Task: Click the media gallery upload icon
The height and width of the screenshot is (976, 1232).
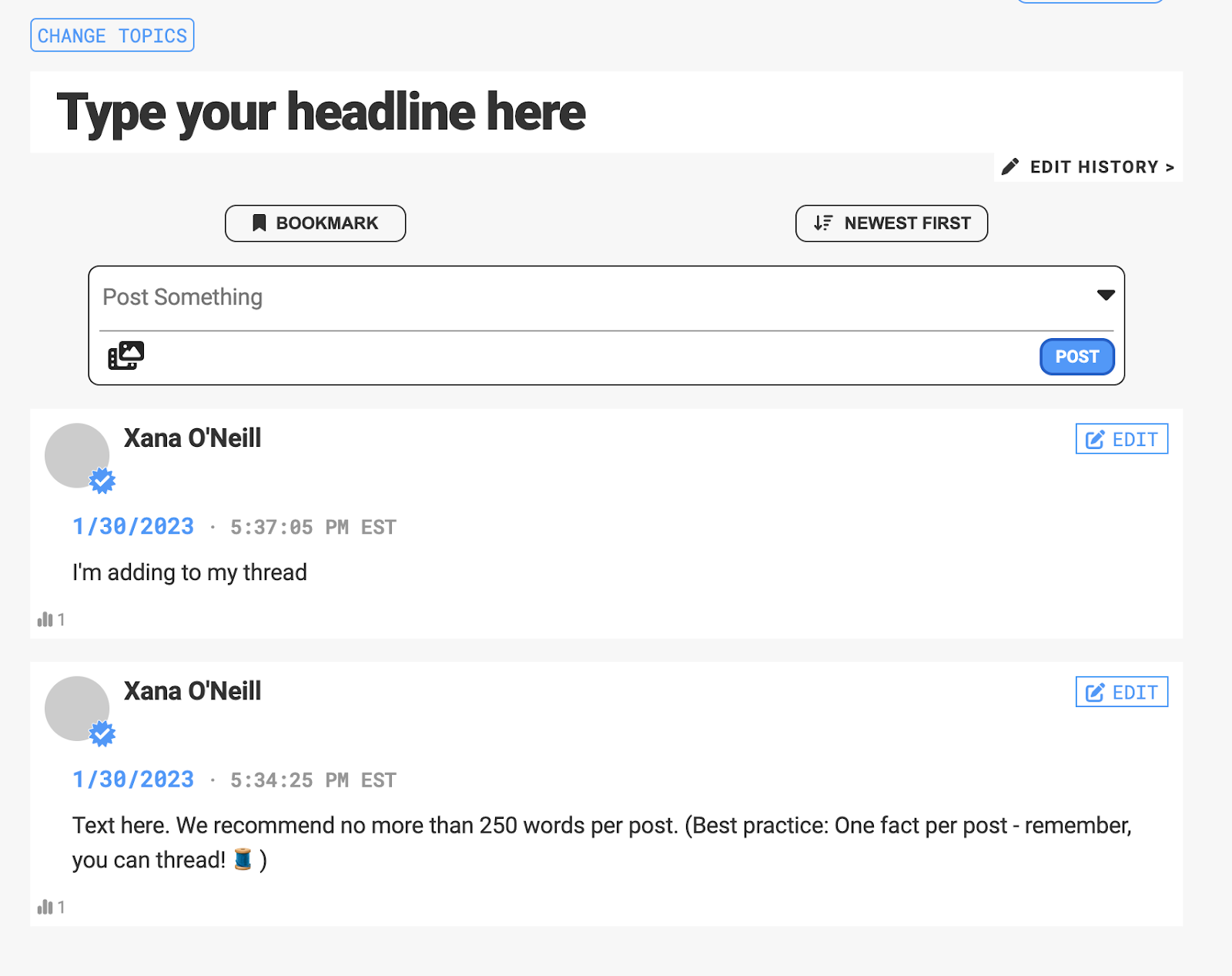Action: (126, 356)
